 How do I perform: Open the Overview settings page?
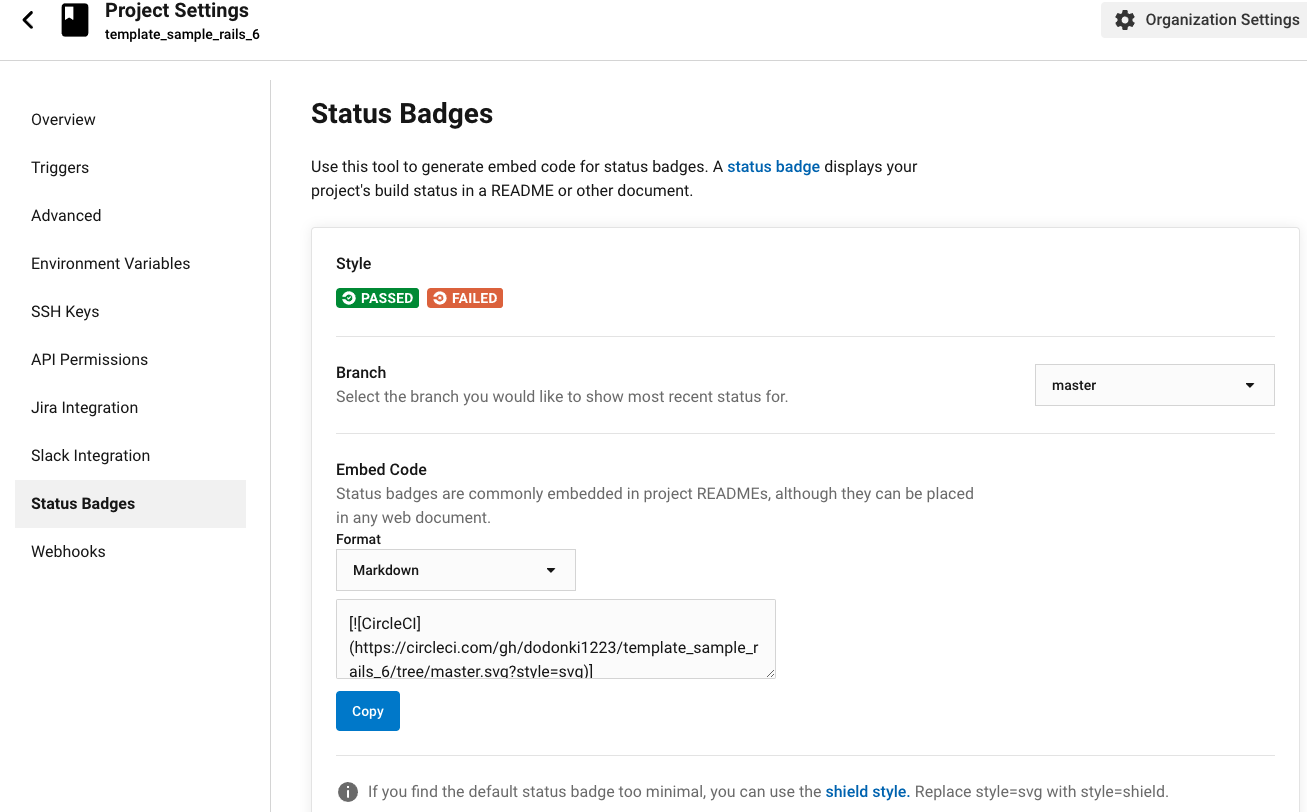pyautogui.click(x=63, y=120)
